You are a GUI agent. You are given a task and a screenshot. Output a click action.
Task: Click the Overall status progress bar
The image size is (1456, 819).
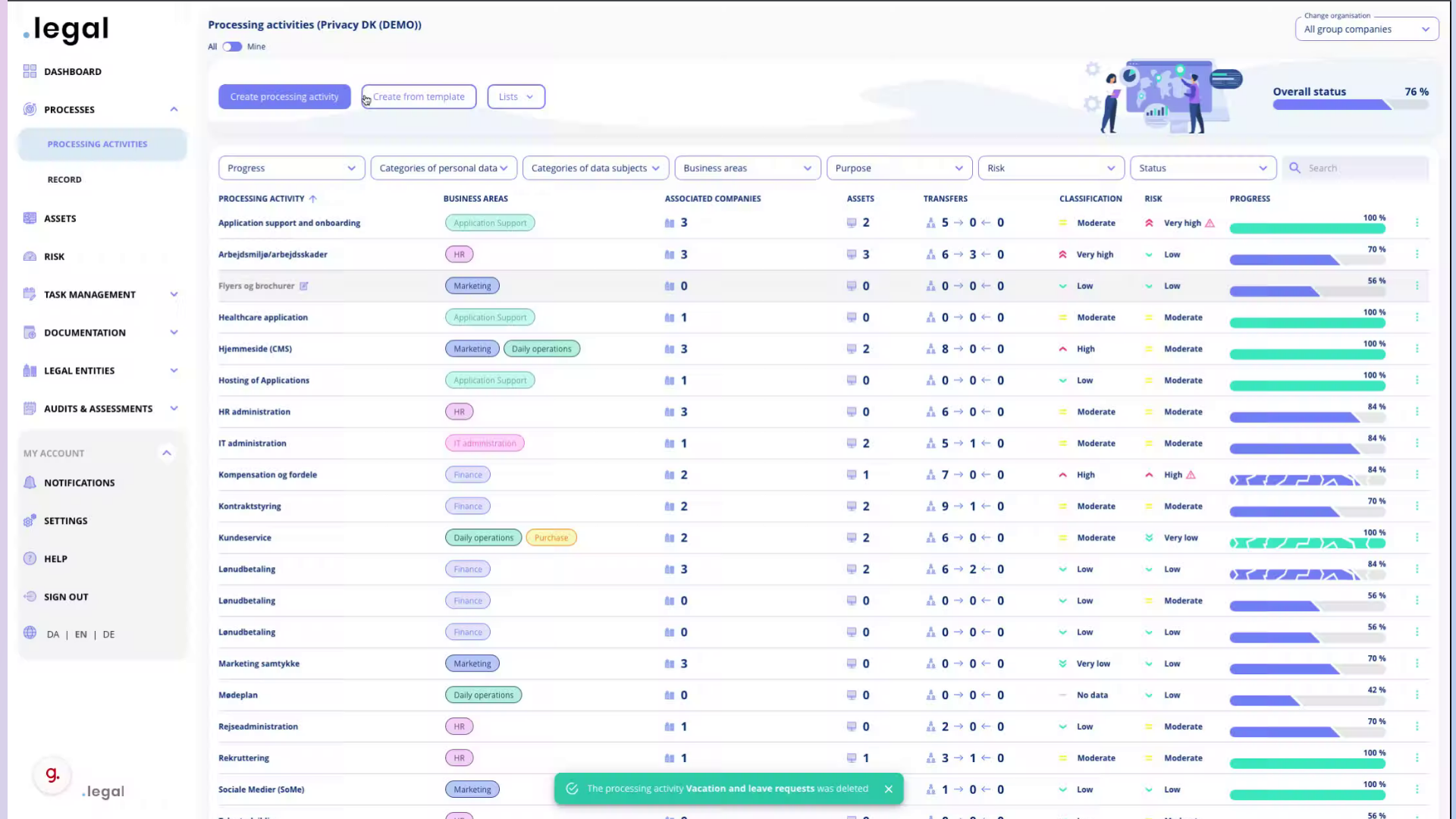coord(1351,105)
